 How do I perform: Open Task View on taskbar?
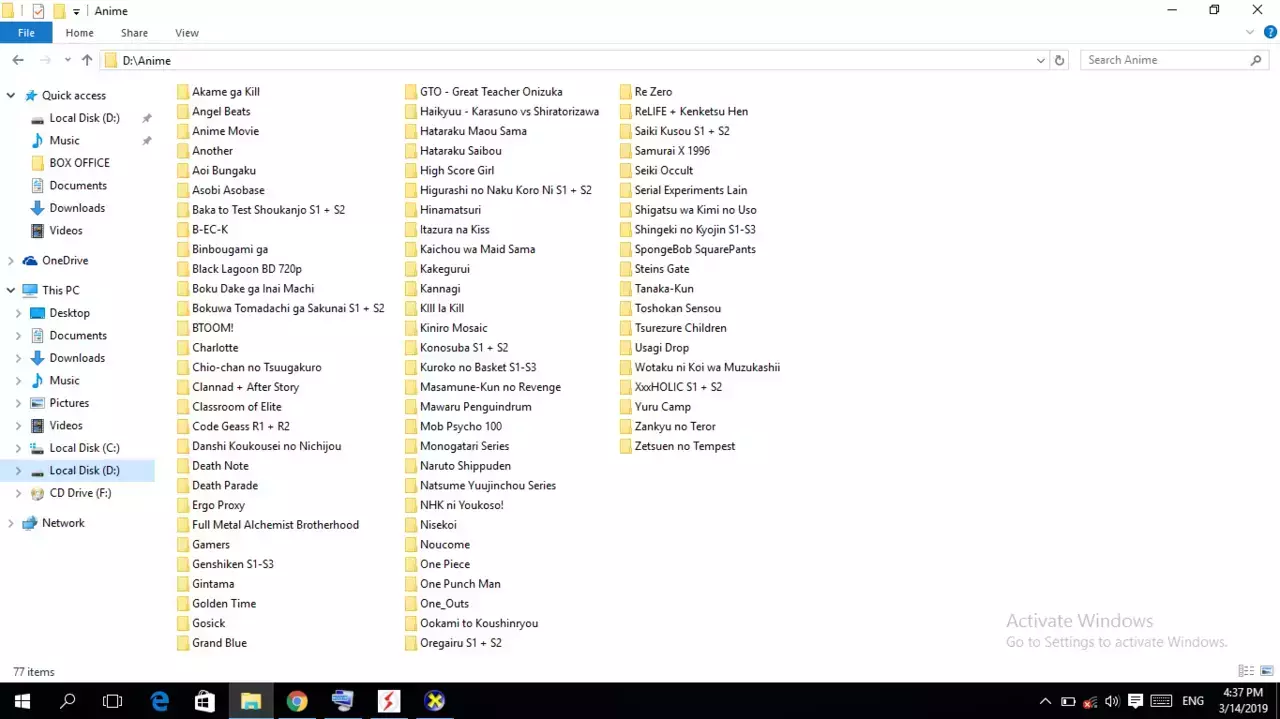pyautogui.click(x=113, y=701)
